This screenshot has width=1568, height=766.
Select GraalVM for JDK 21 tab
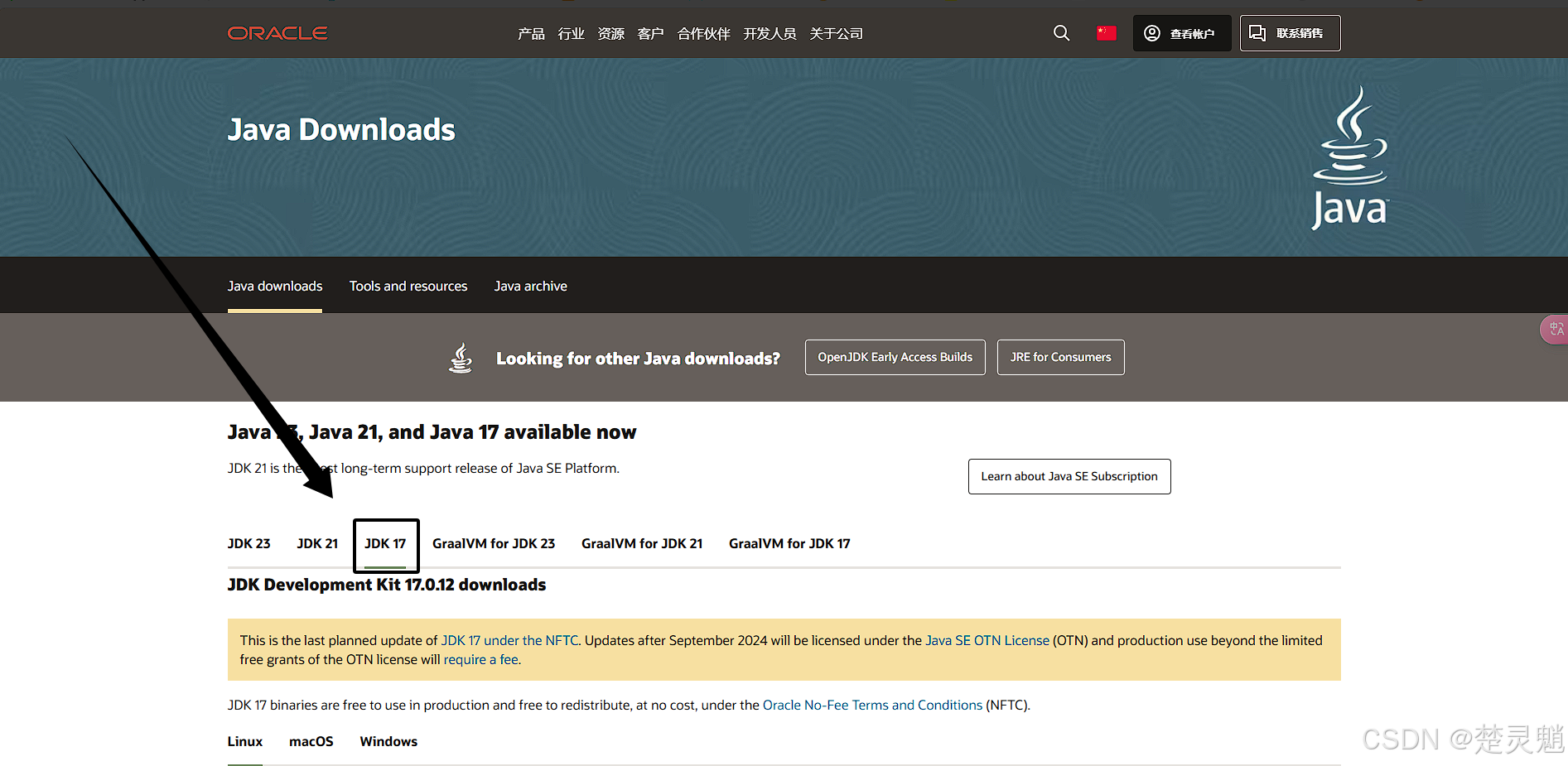[x=642, y=543]
